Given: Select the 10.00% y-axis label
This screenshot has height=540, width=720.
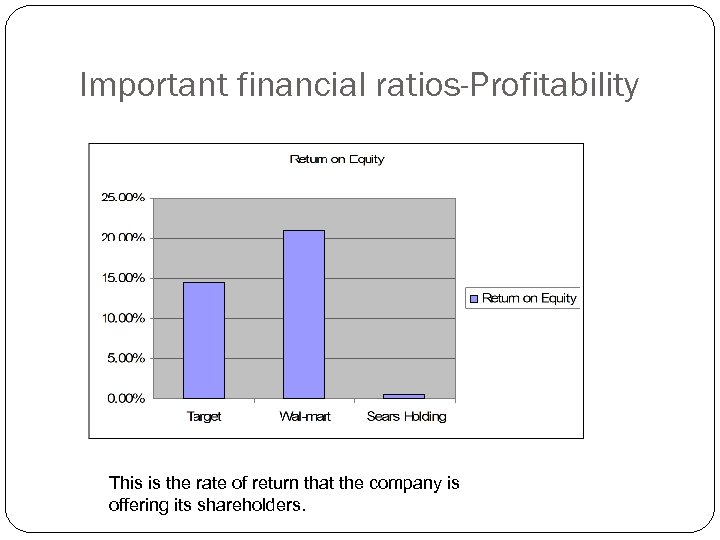Looking at the screenshot, I should (123, 318).
